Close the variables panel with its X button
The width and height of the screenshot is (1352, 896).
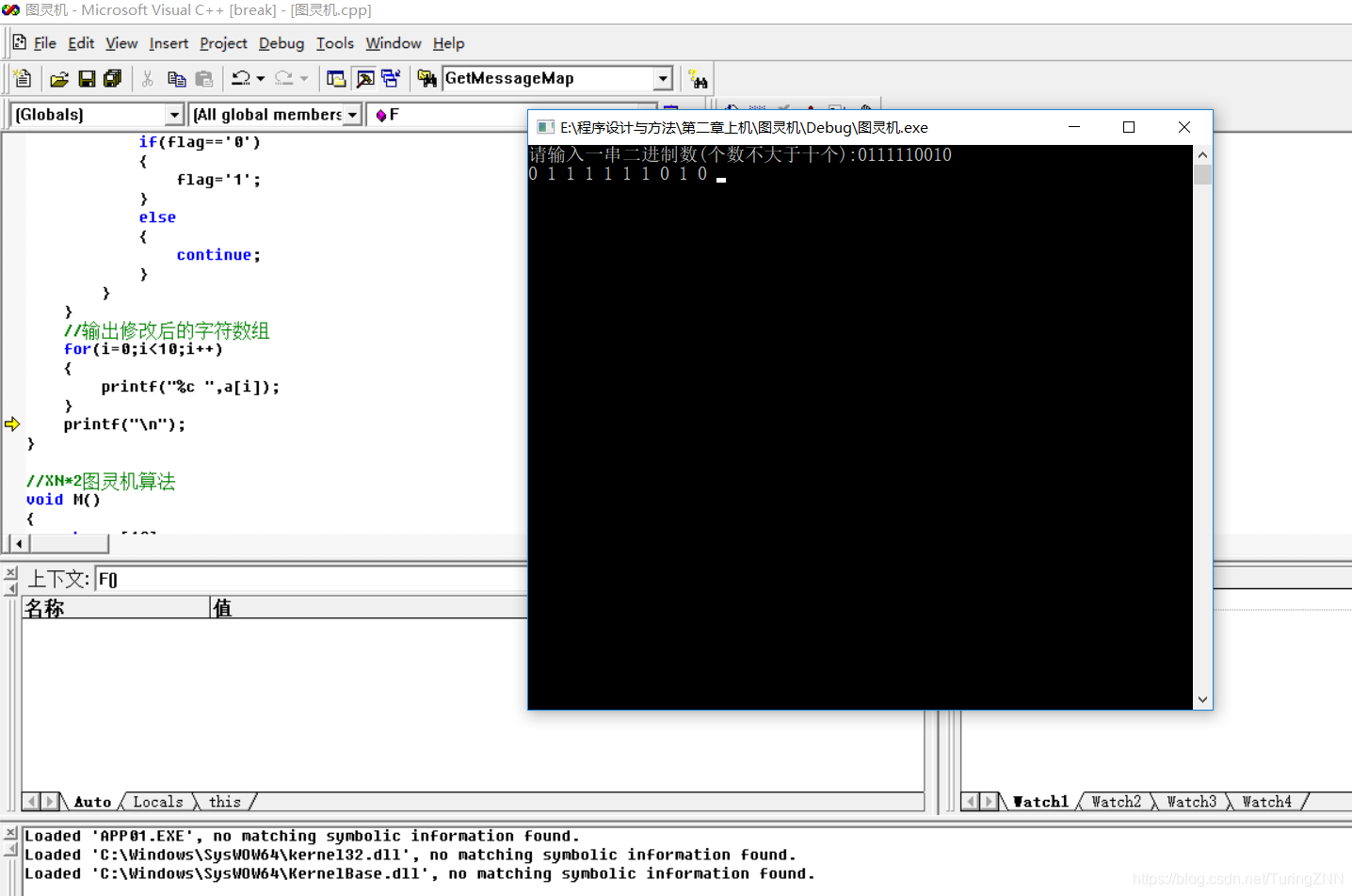coord(11,573)
